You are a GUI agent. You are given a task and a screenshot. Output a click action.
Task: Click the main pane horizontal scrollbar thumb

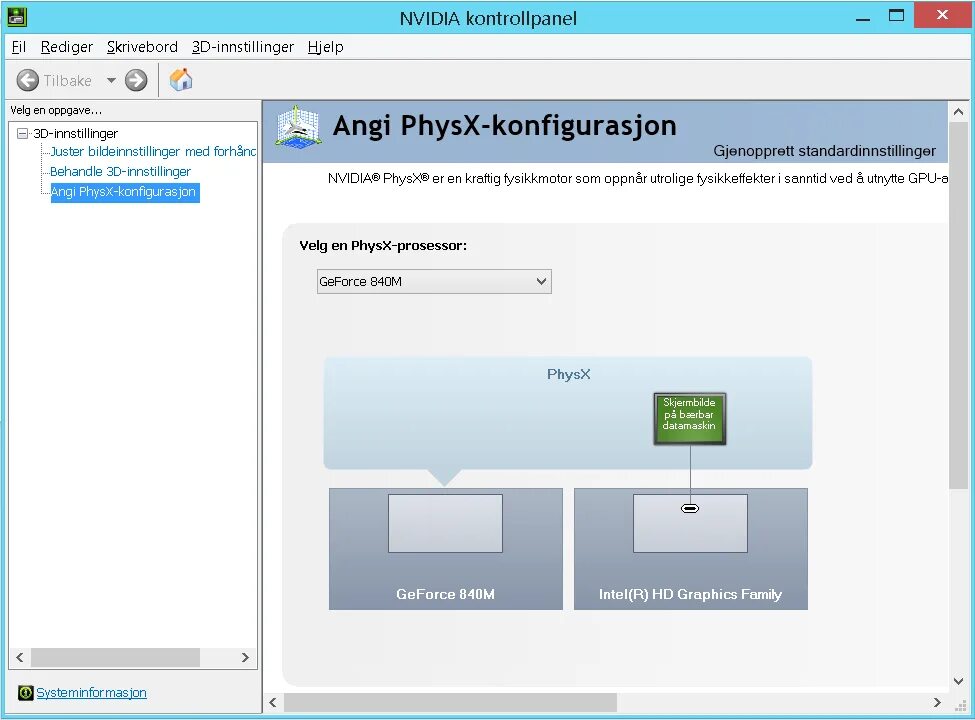pyautogui.click(x=450, y=702)
